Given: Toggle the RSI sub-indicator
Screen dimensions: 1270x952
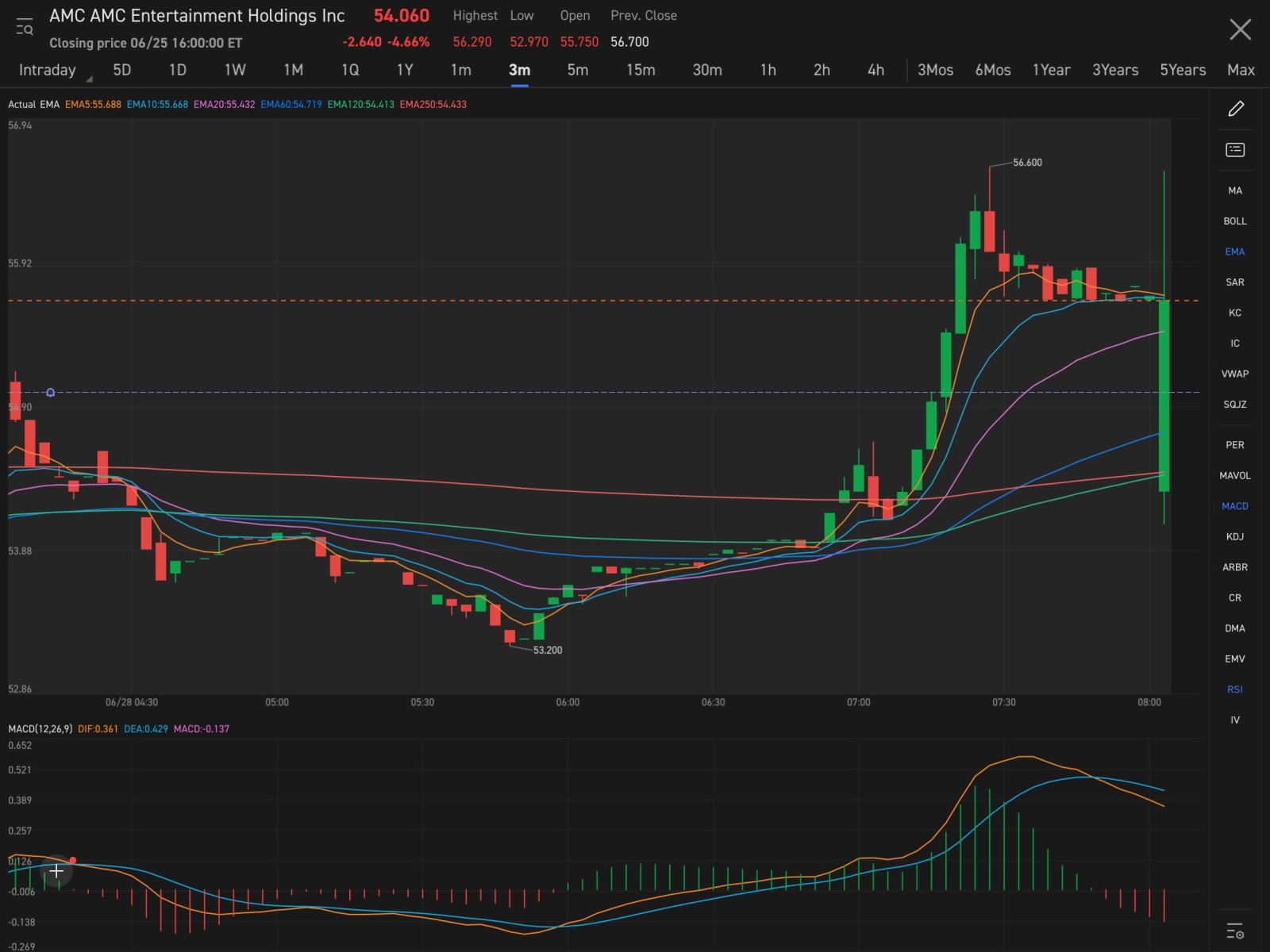Looking at the screenshot, I should [1235, 689].
